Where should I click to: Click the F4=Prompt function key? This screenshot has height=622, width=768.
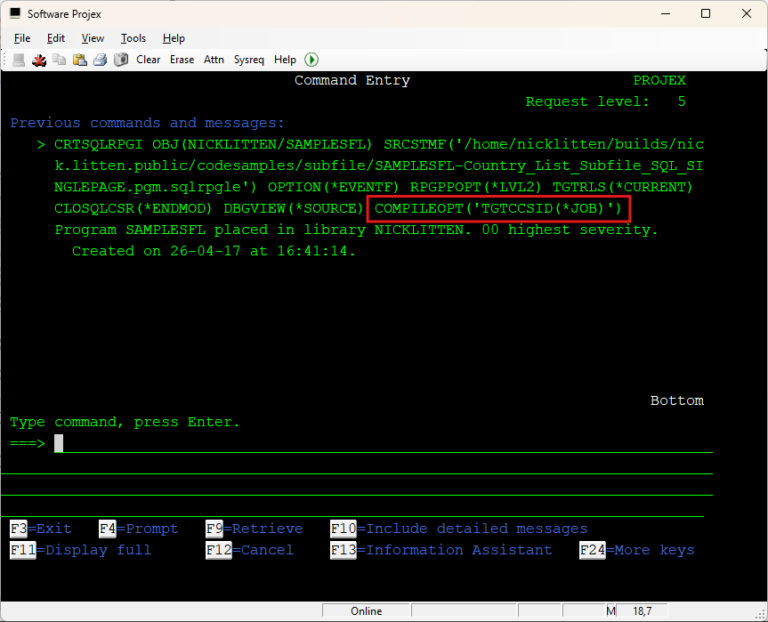(139, 529)
